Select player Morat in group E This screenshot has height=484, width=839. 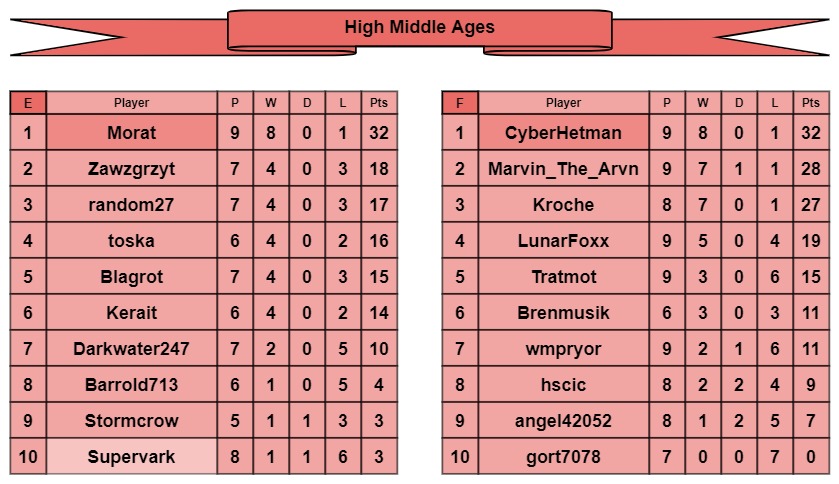[x=131, y=133]
